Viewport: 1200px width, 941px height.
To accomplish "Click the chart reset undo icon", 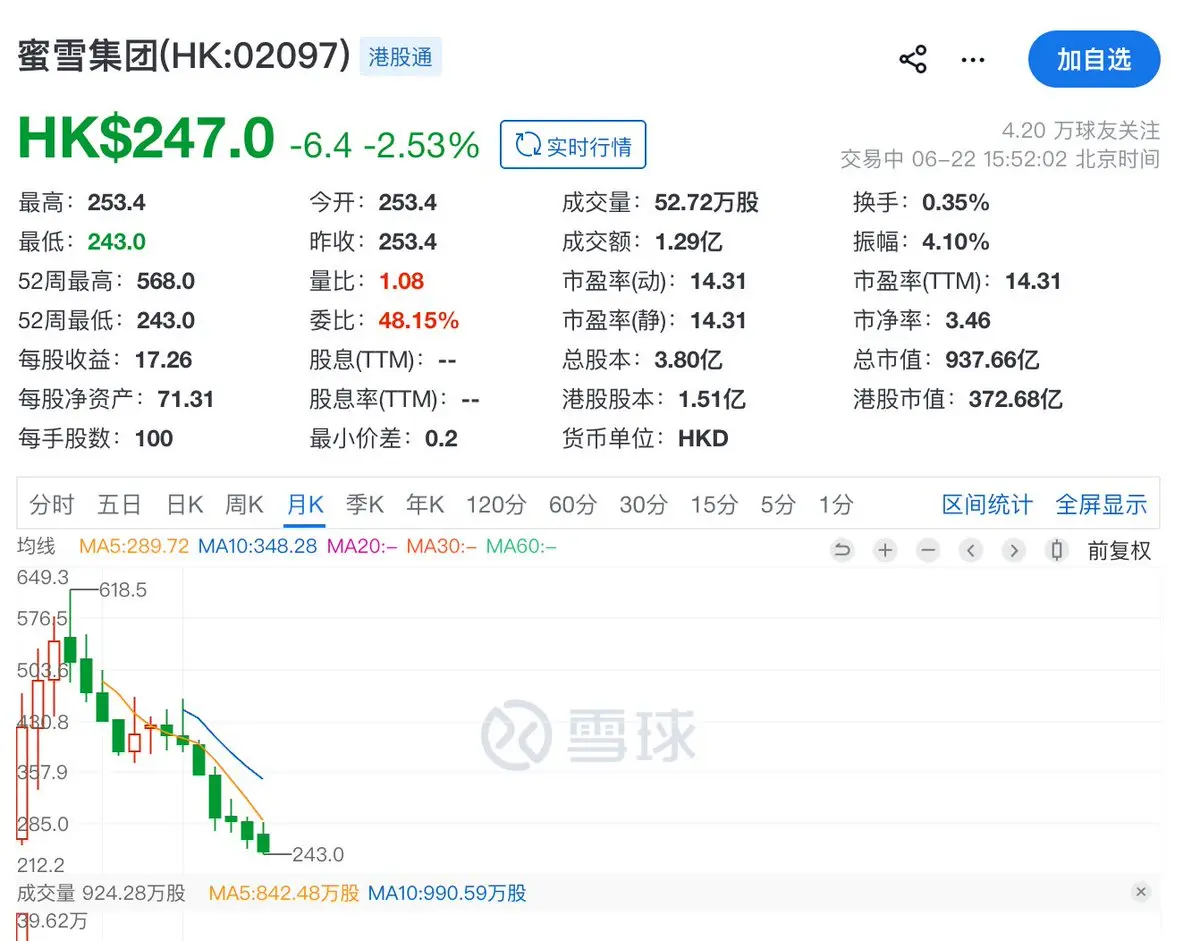I will [843, 550].
